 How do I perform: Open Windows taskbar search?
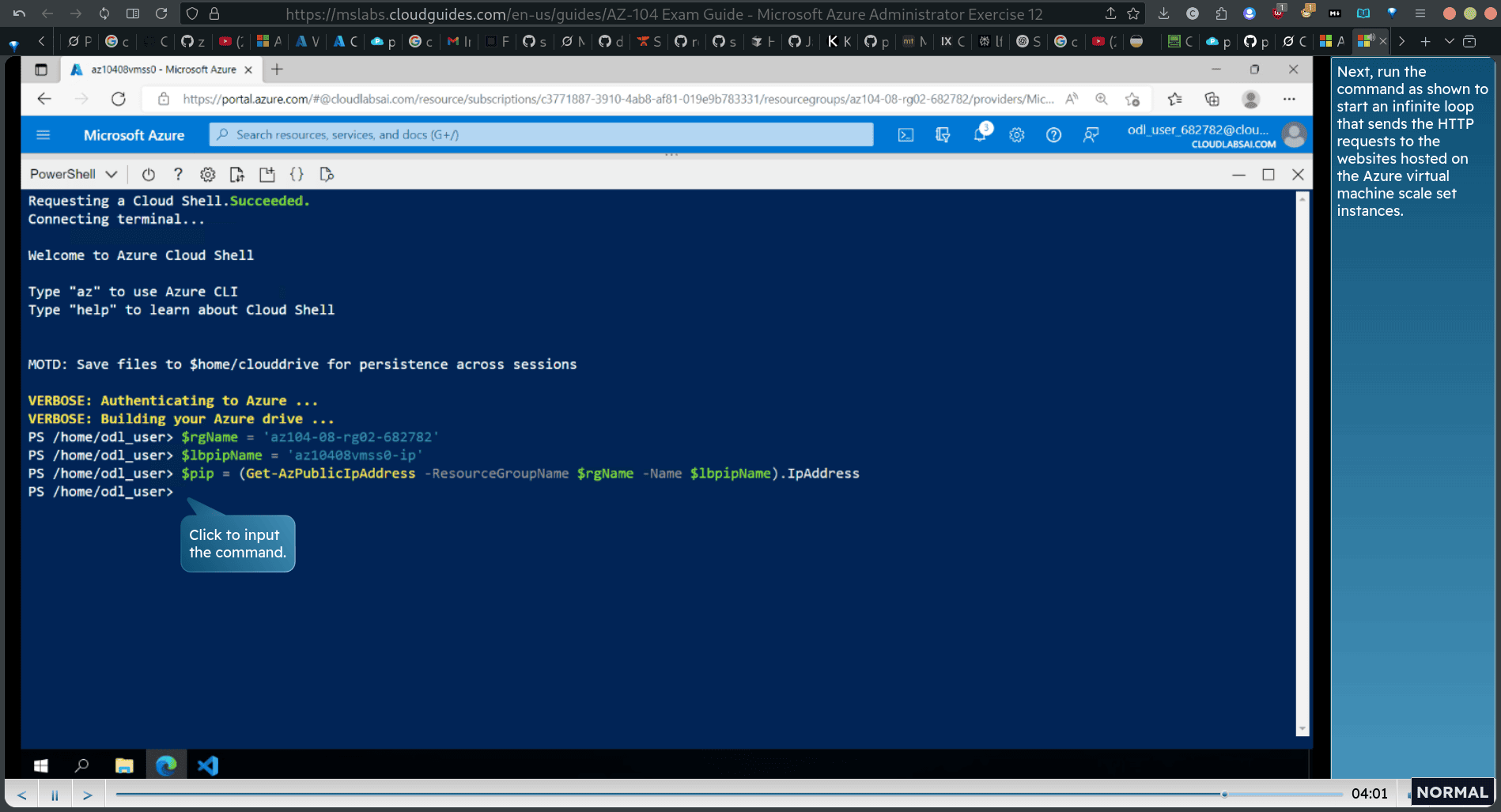tap(81, 765)
